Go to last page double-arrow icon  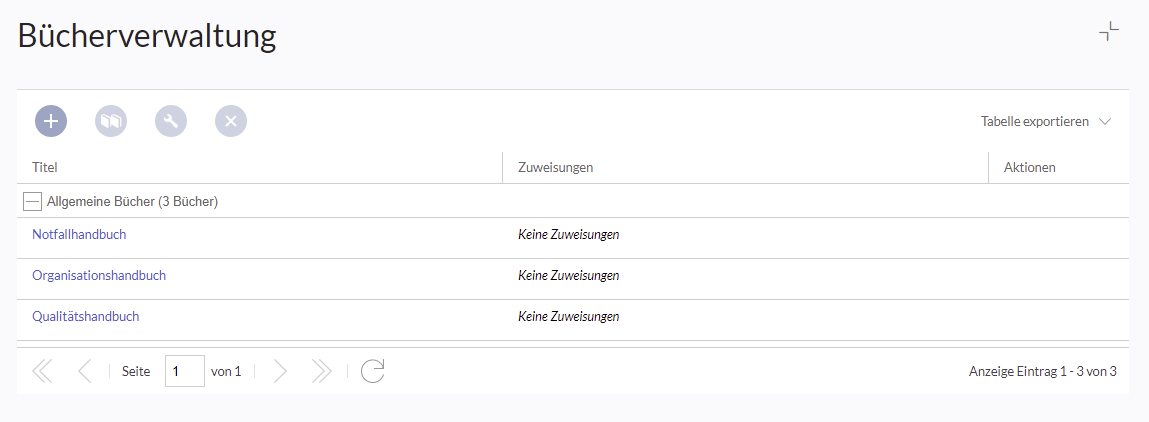pyautogui.click(x=321, y=371)
